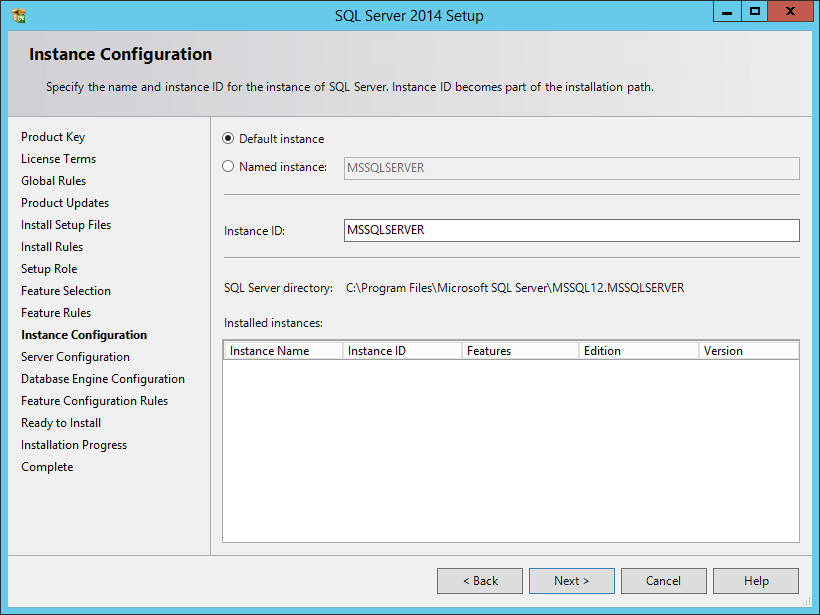Viewport: 820px width, 615px height.
Task: Choose the Named instance radio option
Action: [x=228, y=166]
